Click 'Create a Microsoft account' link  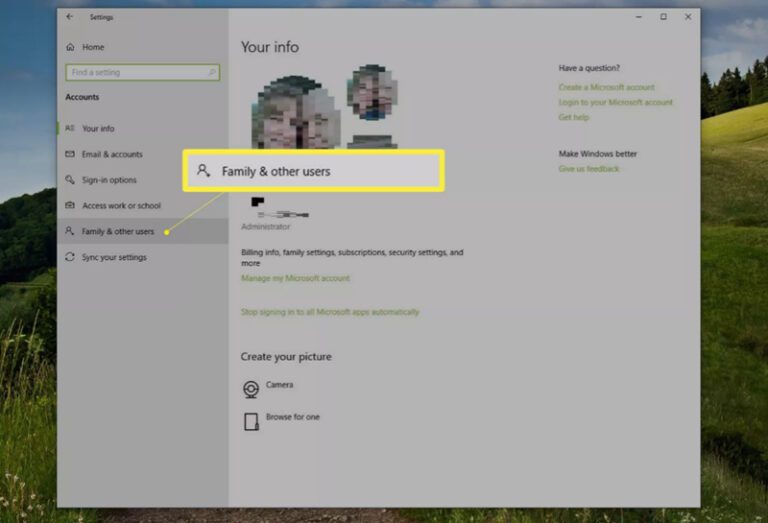[x=606, y=87]
